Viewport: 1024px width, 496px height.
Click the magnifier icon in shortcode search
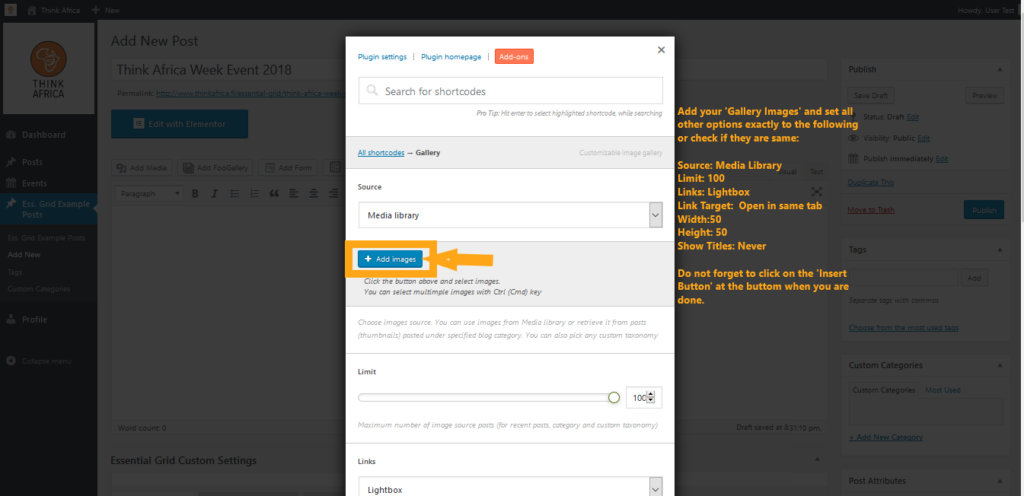(x=372, y=91)
